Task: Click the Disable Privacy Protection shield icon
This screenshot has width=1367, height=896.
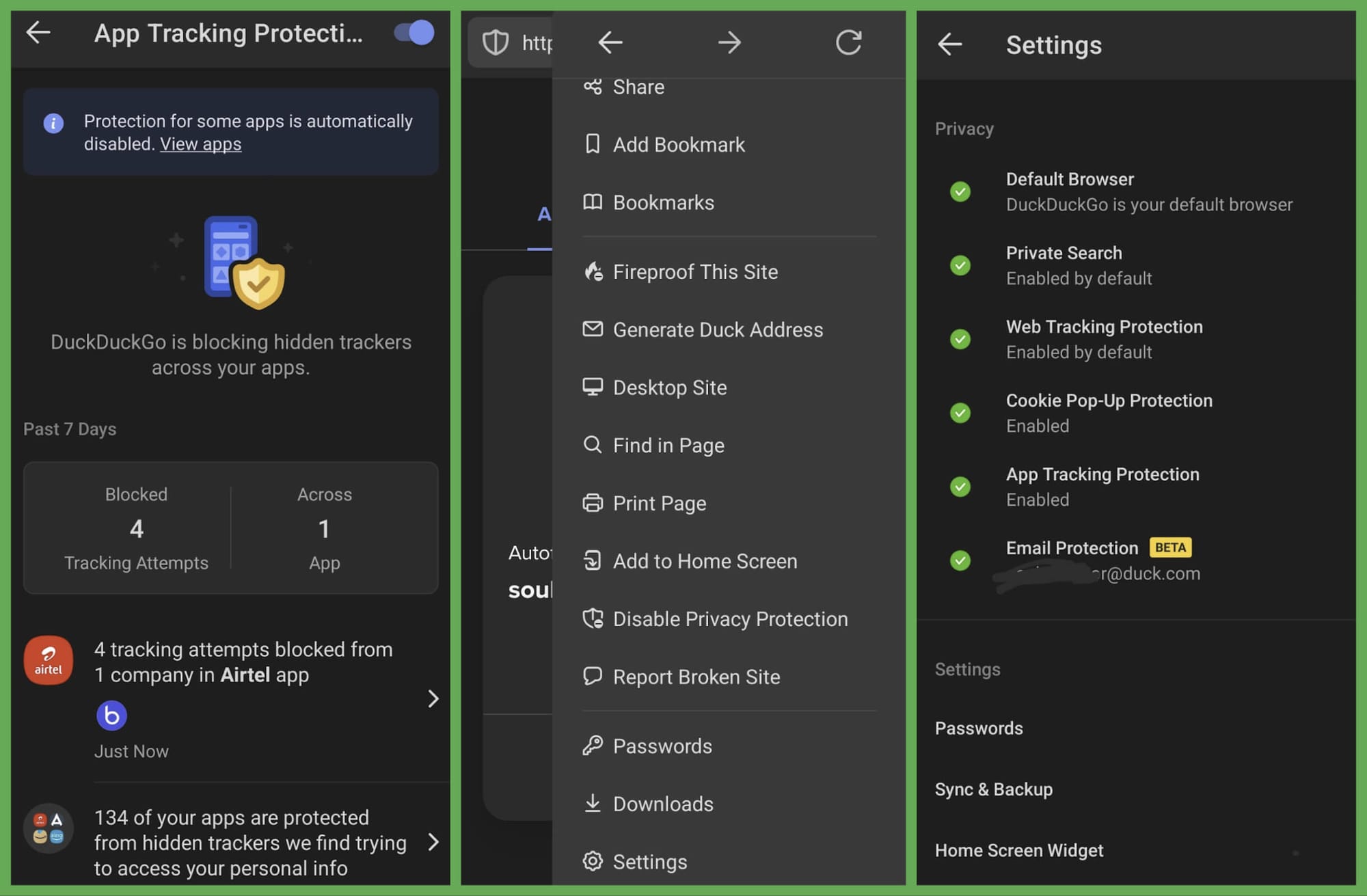Action: click(x=592, y=619)
